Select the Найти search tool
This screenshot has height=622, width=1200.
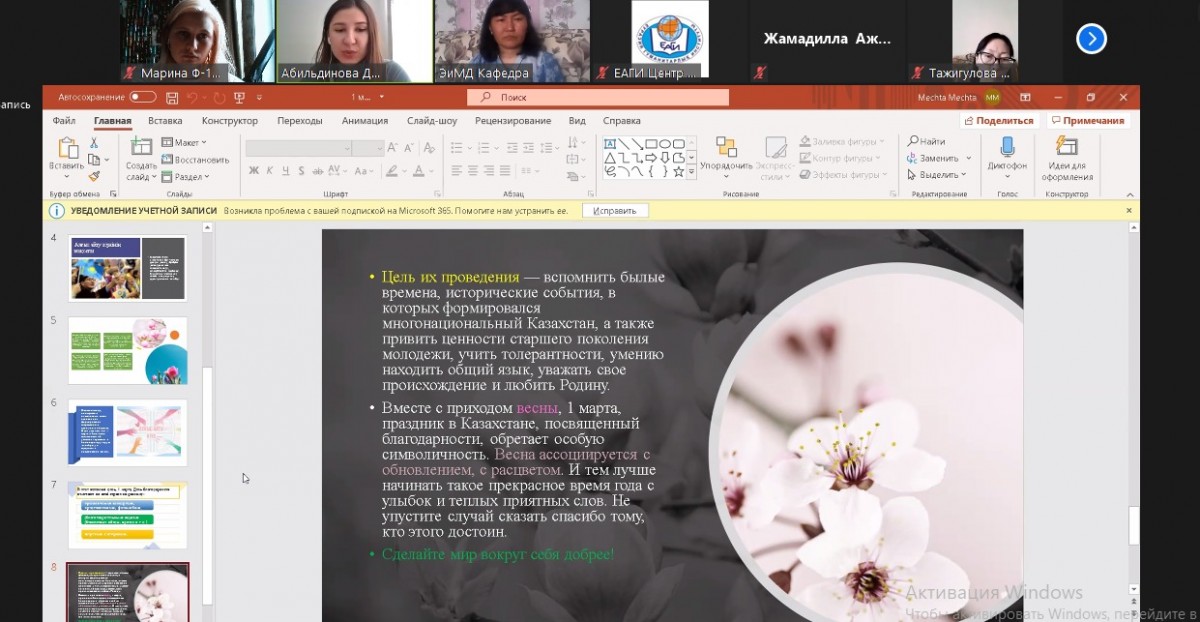click(x=926, y=142)
